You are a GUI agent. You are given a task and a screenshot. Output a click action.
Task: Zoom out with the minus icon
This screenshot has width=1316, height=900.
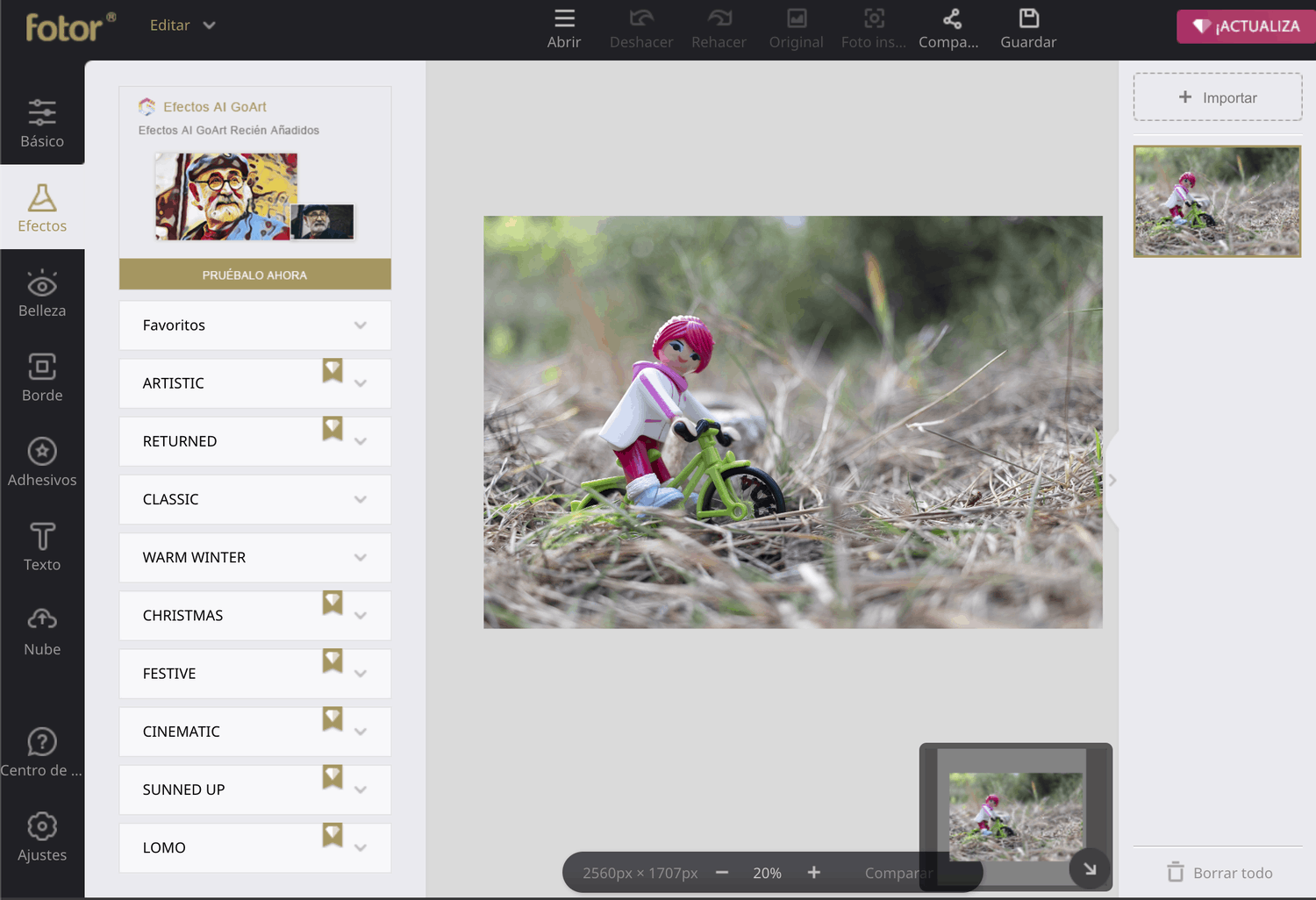click(722, 873)
